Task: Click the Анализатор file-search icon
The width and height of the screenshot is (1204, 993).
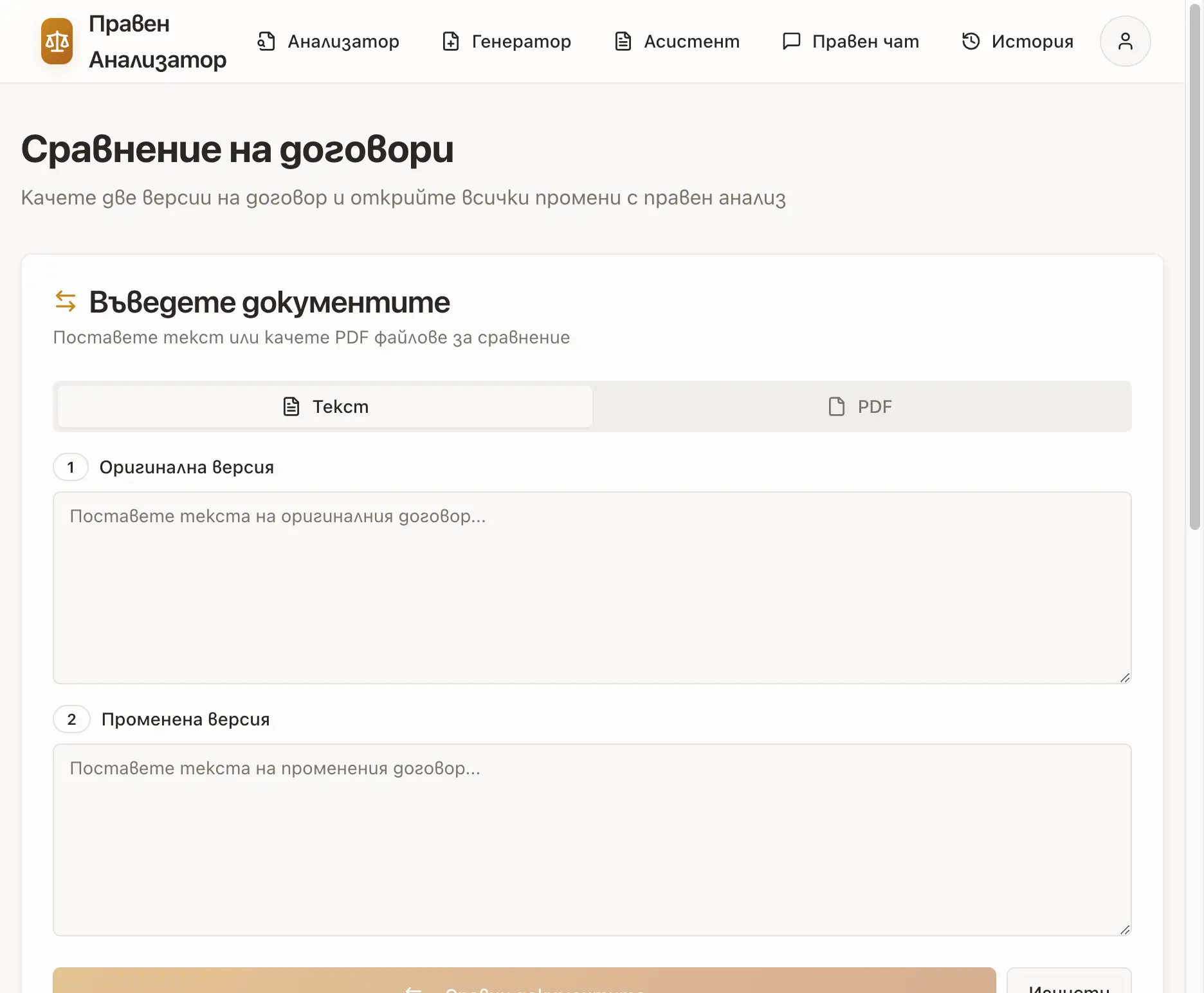Action: coord(266,41)
